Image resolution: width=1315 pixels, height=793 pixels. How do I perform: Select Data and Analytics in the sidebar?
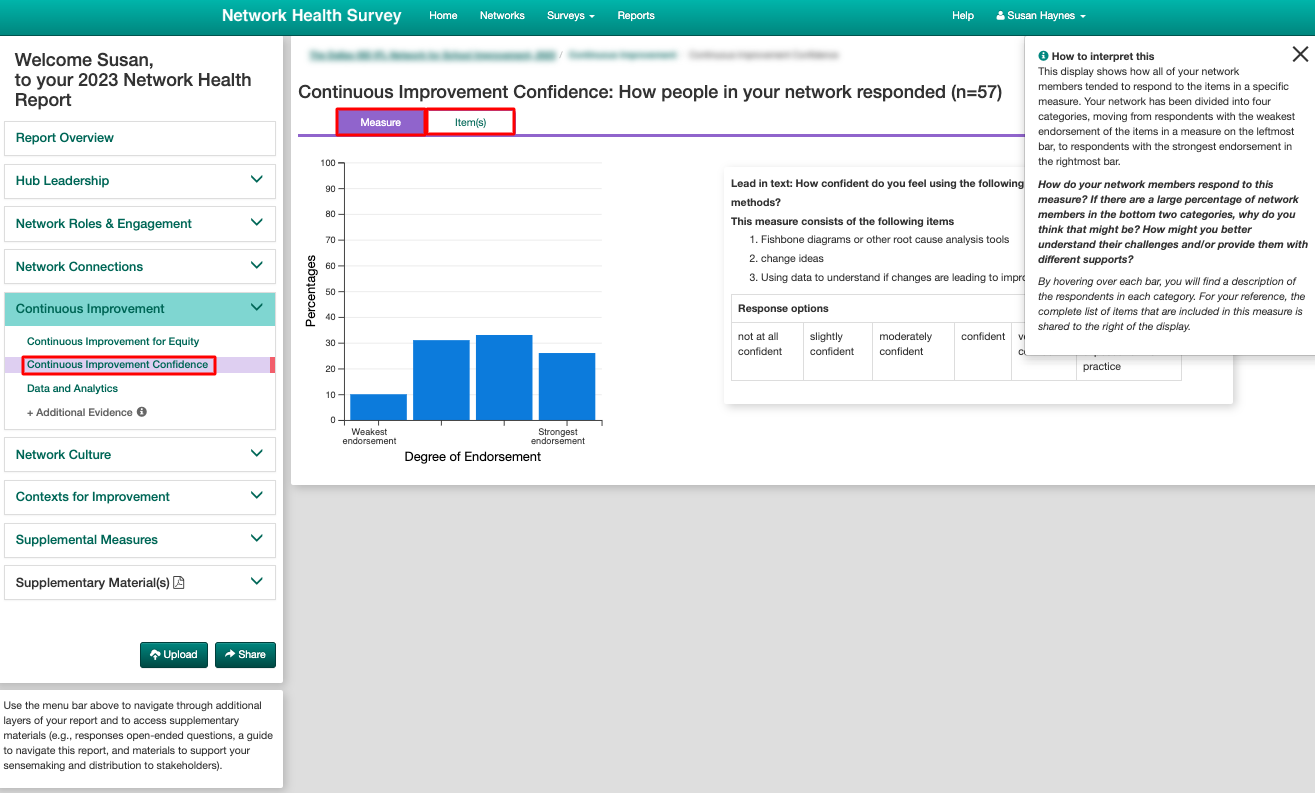pyautogui.click(x=72, y=389)
